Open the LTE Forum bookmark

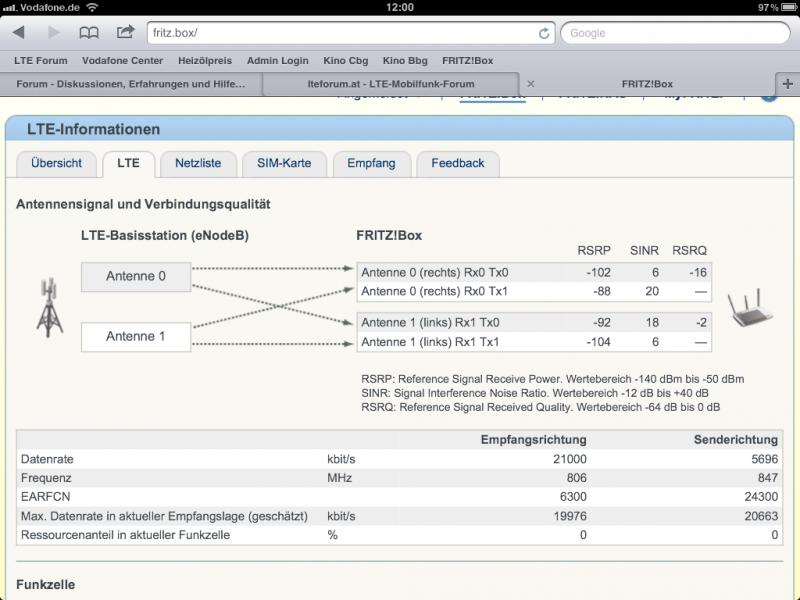[41, 61]
